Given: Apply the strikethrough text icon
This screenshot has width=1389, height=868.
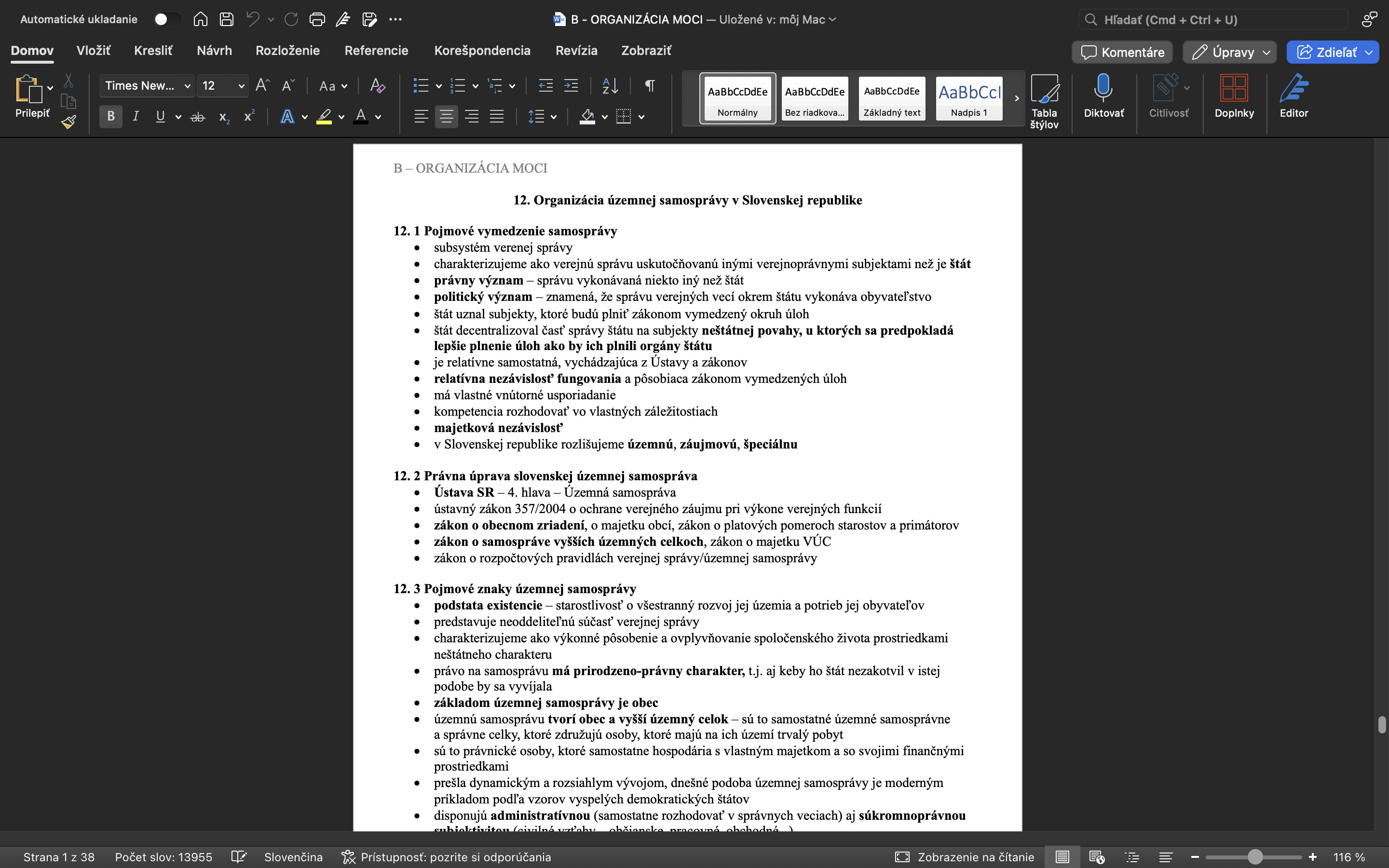Looking at the screenshot, I should (197, 117).
